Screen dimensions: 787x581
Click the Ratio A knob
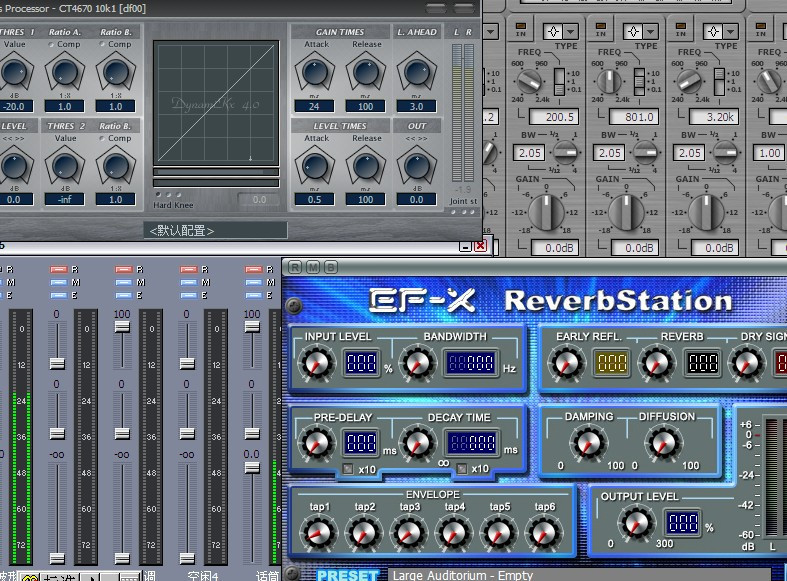click(x=65, y=72)
